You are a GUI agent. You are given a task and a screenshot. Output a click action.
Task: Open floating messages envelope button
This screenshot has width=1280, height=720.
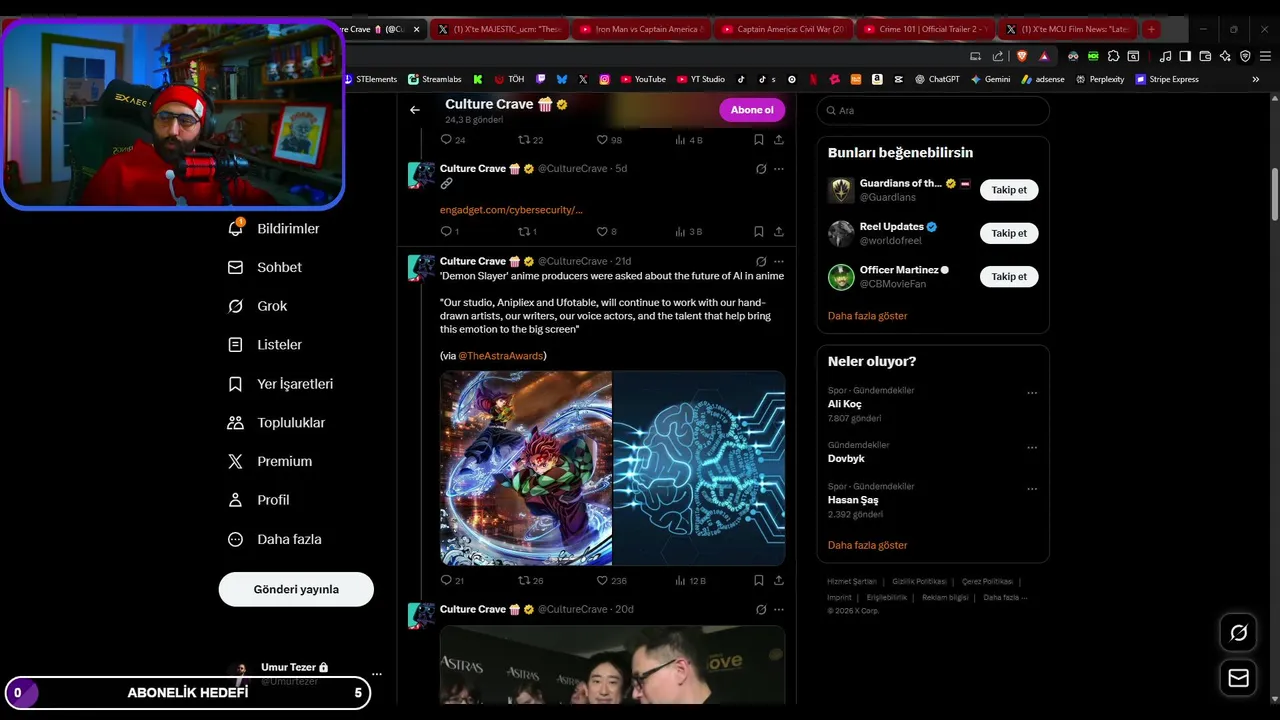[x=1238, y=678]
